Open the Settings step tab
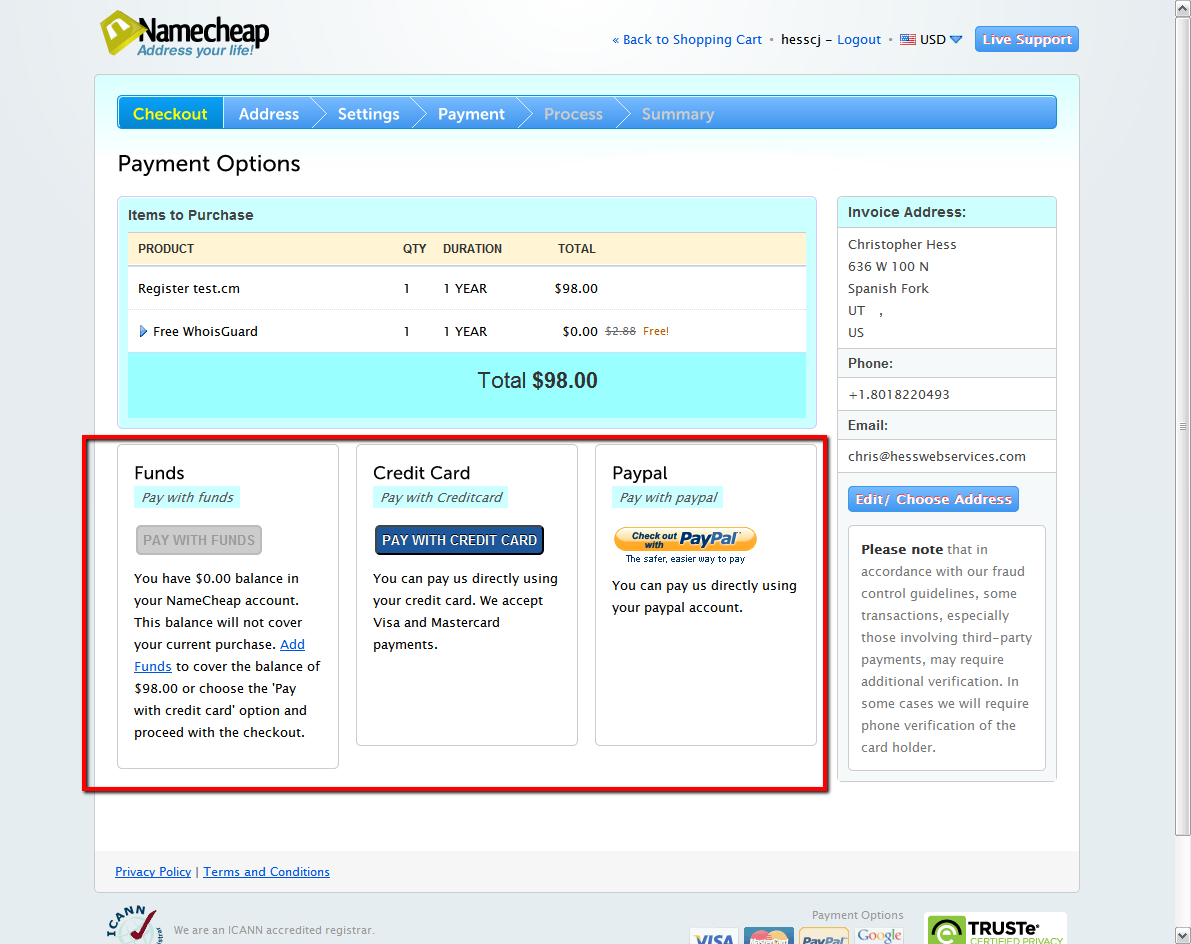 [368, 114]
